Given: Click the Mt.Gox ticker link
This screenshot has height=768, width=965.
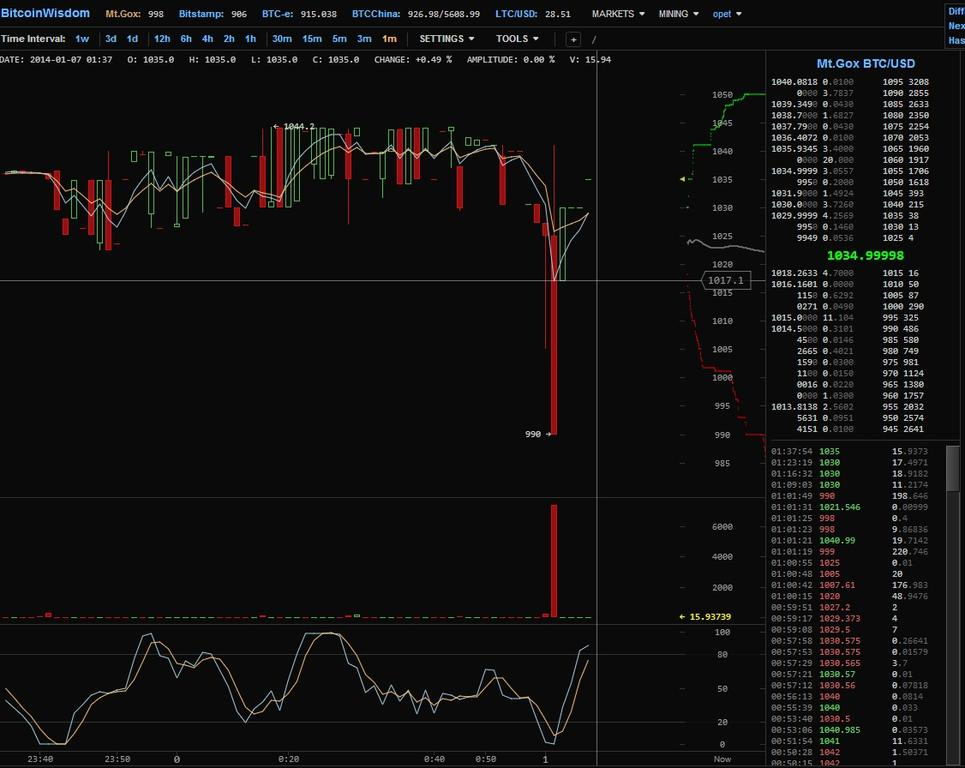Looking at the screenshot, I should 123,14.
